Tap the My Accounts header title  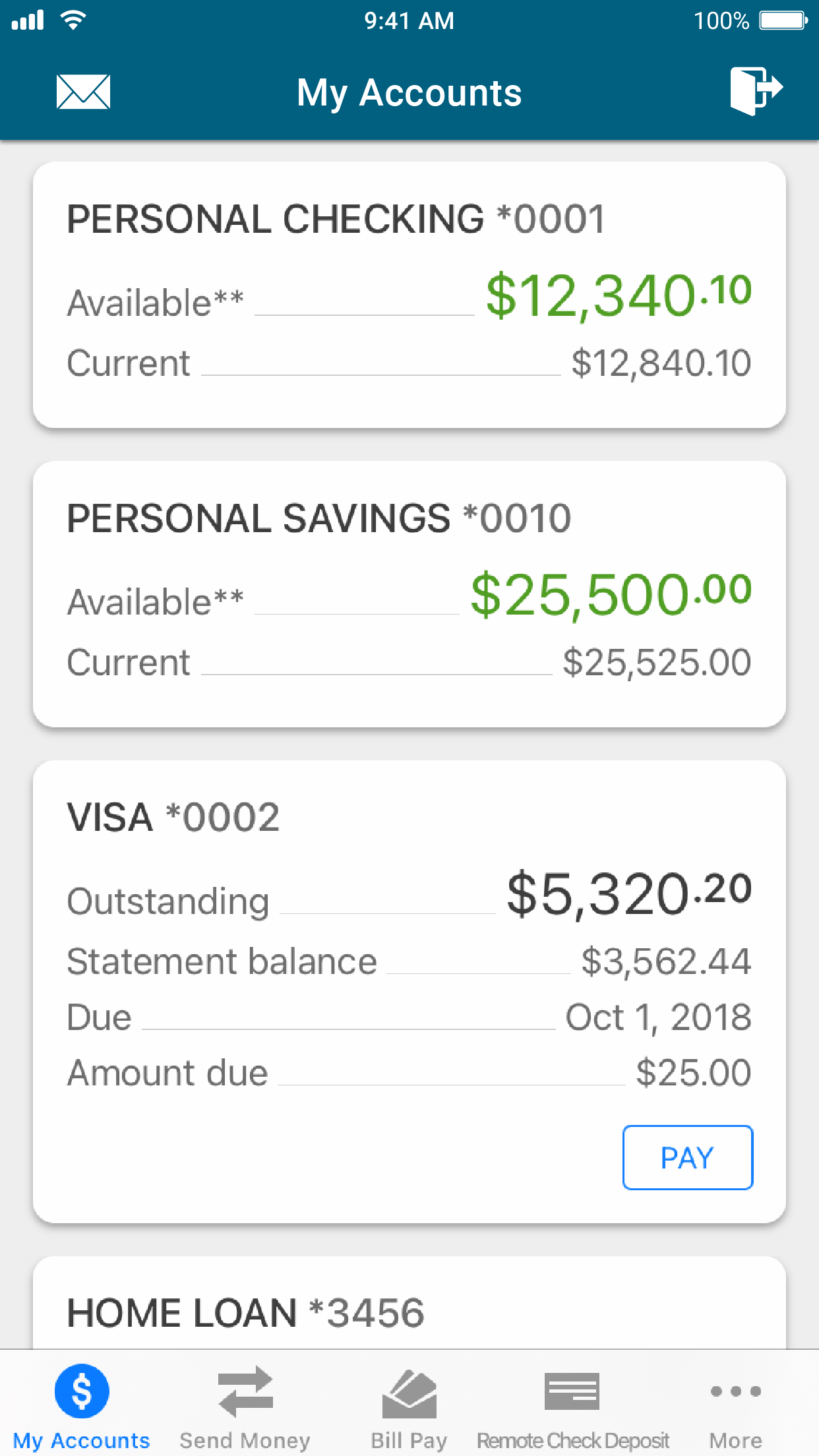(409, 93)
